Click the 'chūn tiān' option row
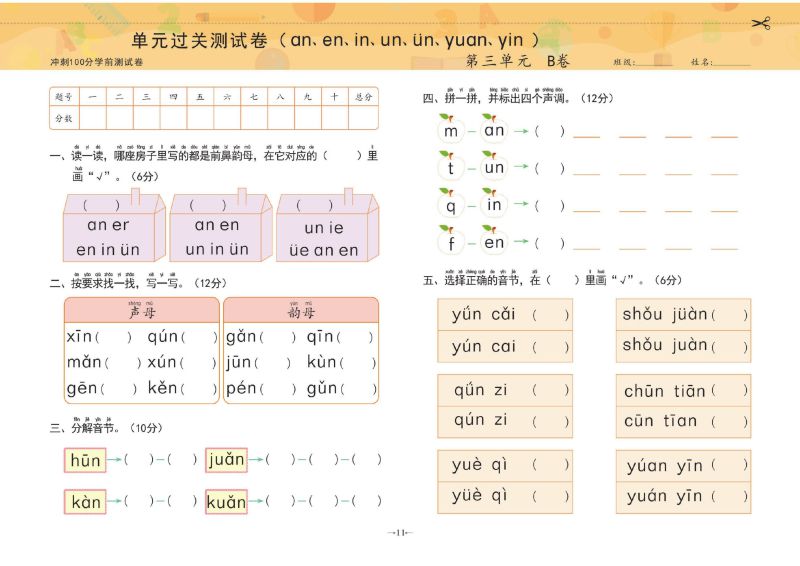Image resolution: width=800 pixels, height=566 pixels. 684,390
